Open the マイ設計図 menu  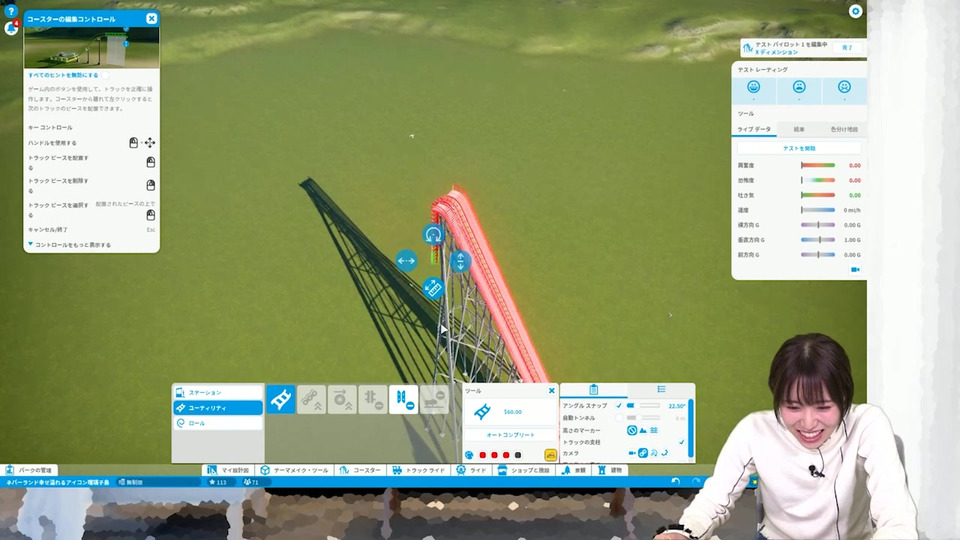tap(228, 470)
